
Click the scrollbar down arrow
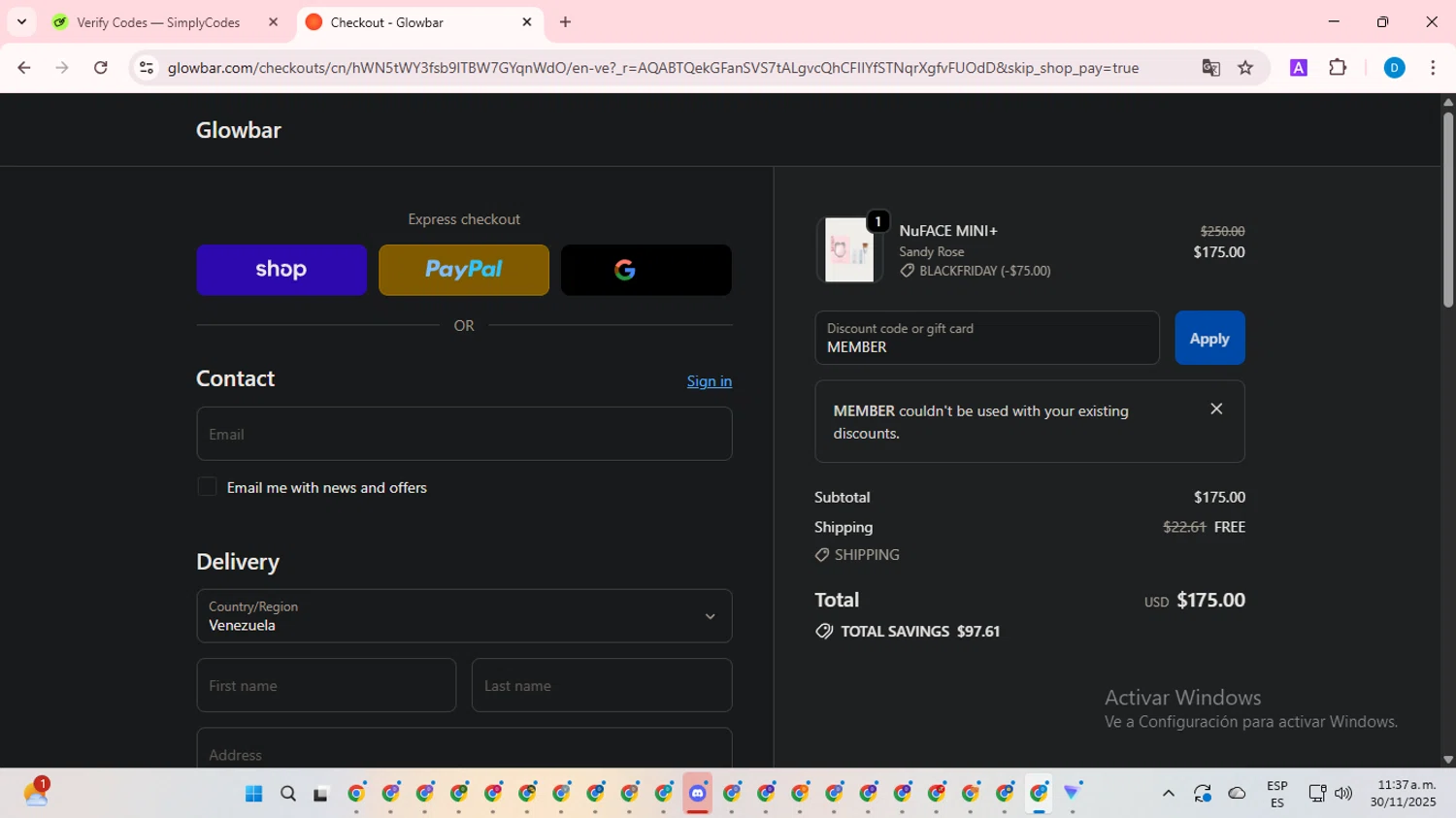click(x=1448, y=760)
